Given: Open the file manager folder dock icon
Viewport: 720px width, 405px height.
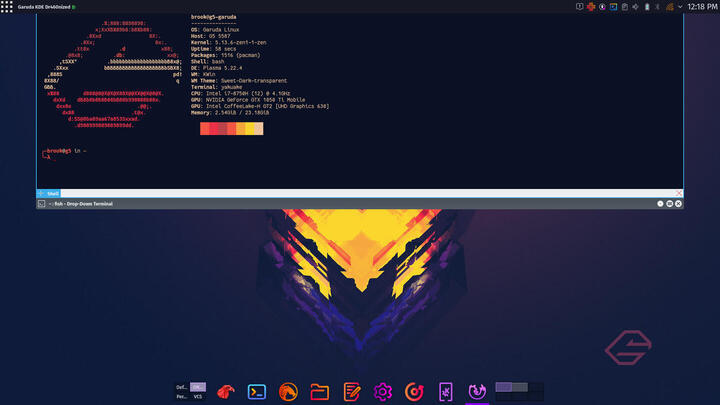Looking at the screenshot, I should coord(320,392).
